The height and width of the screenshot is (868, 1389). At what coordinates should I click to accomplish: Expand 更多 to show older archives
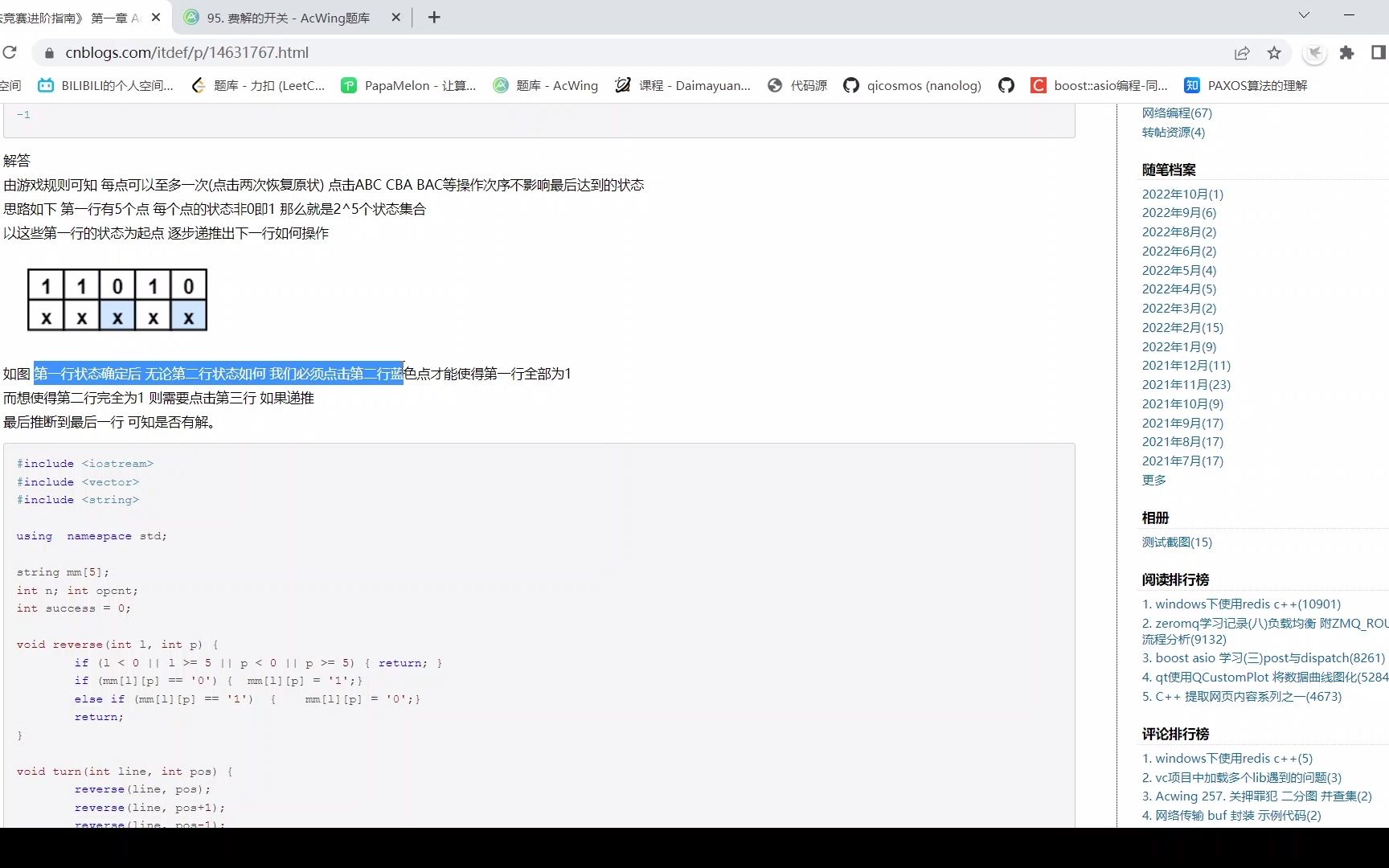point(1153,480)
